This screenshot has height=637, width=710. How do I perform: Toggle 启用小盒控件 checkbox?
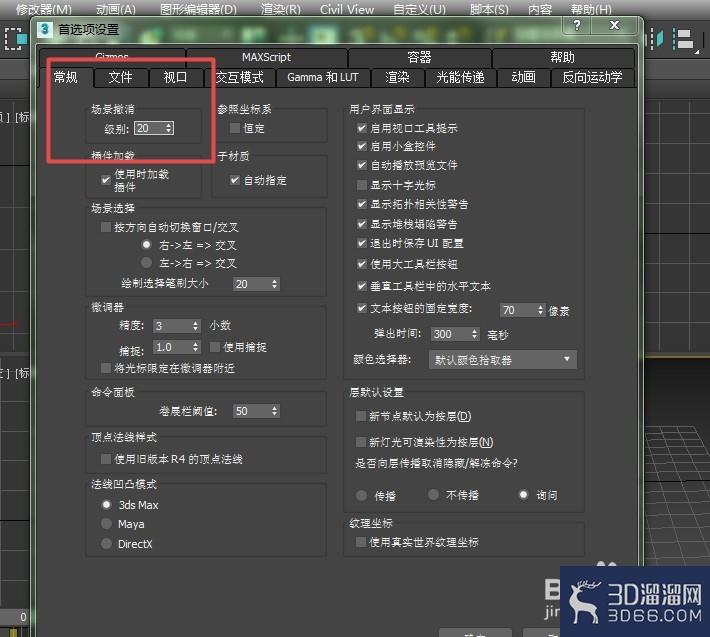coord(362,146)
